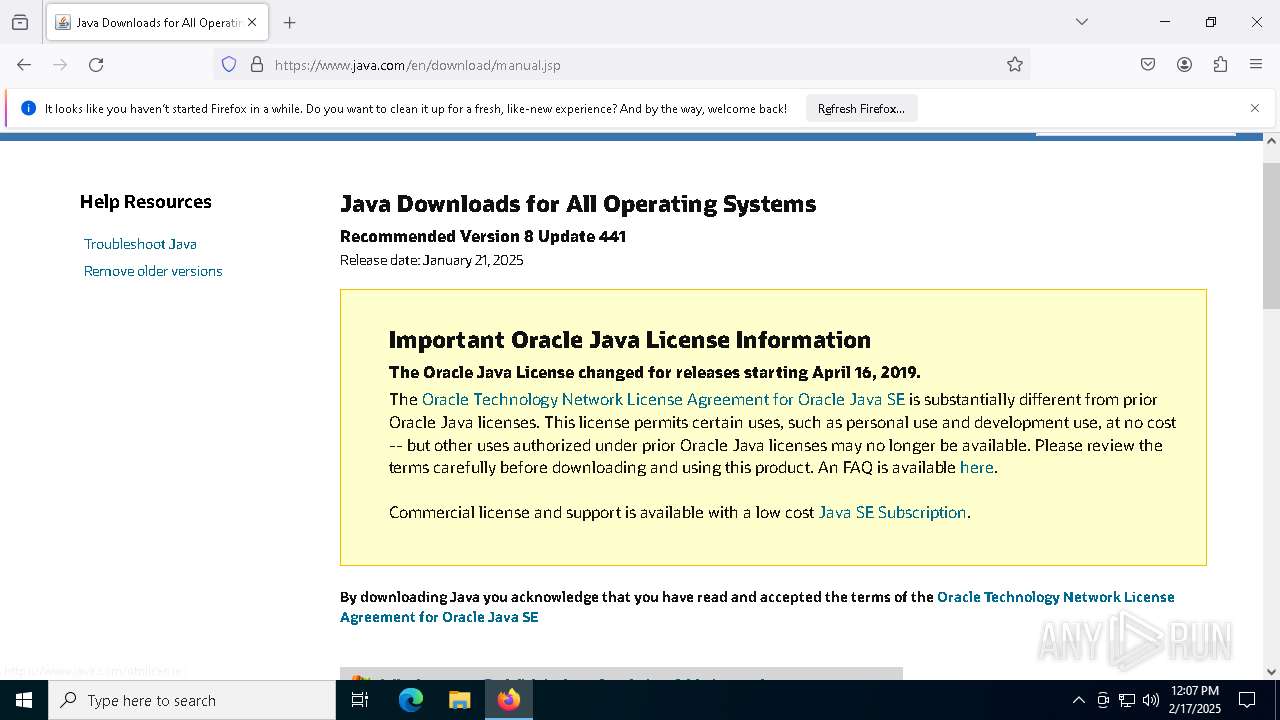Screen dimensions: 1280x720
Task: Click the Refresh Firefox button
Action: pos(861,108)
